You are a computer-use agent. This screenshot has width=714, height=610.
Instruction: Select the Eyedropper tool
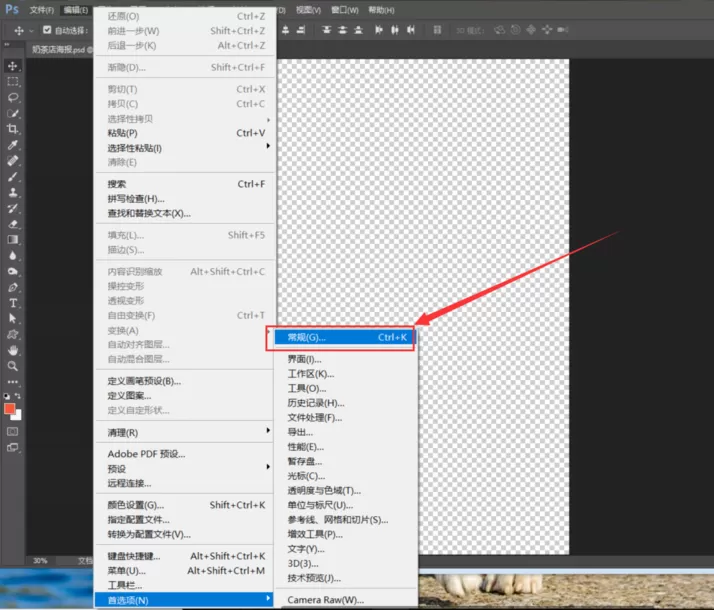tap(13, 145)
